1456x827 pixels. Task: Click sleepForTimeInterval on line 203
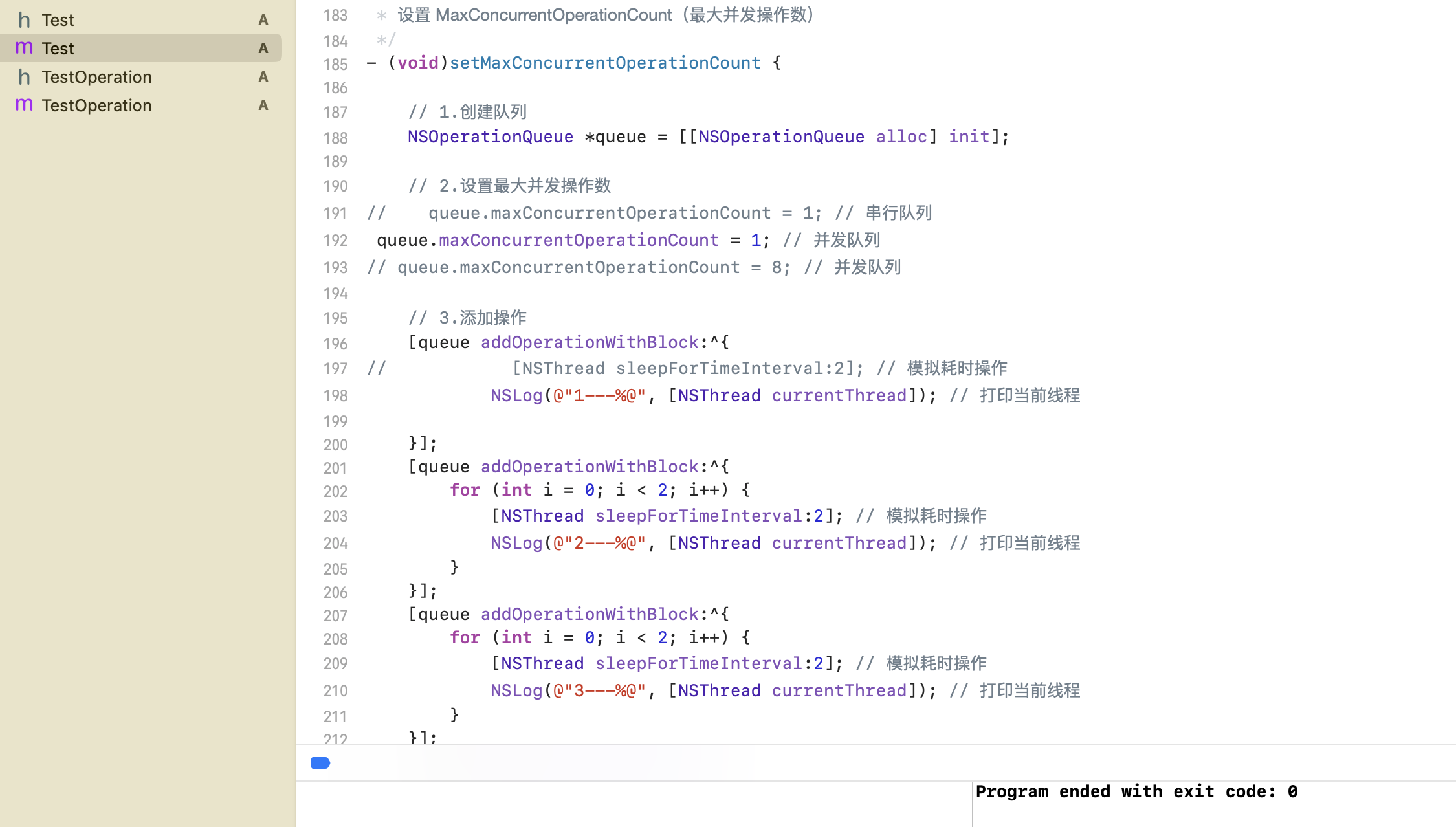[699, 516]
